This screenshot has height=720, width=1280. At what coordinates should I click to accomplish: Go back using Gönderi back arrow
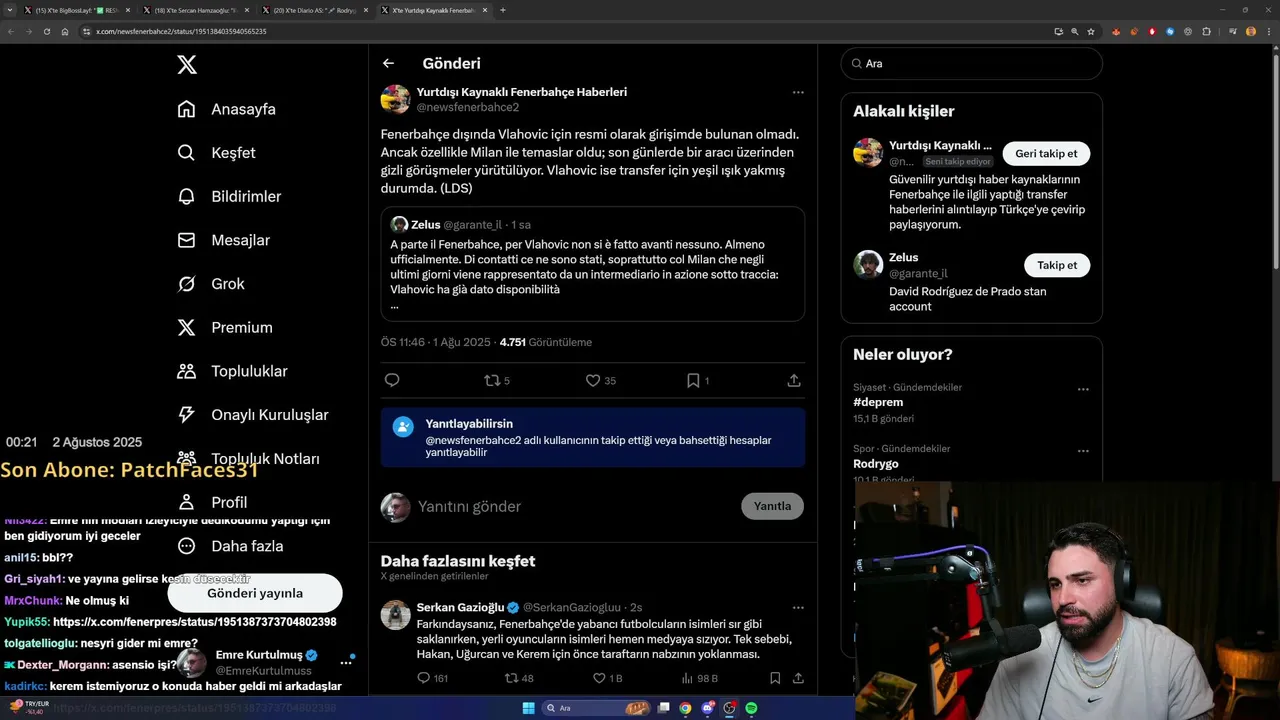click(x=388, y=63)
